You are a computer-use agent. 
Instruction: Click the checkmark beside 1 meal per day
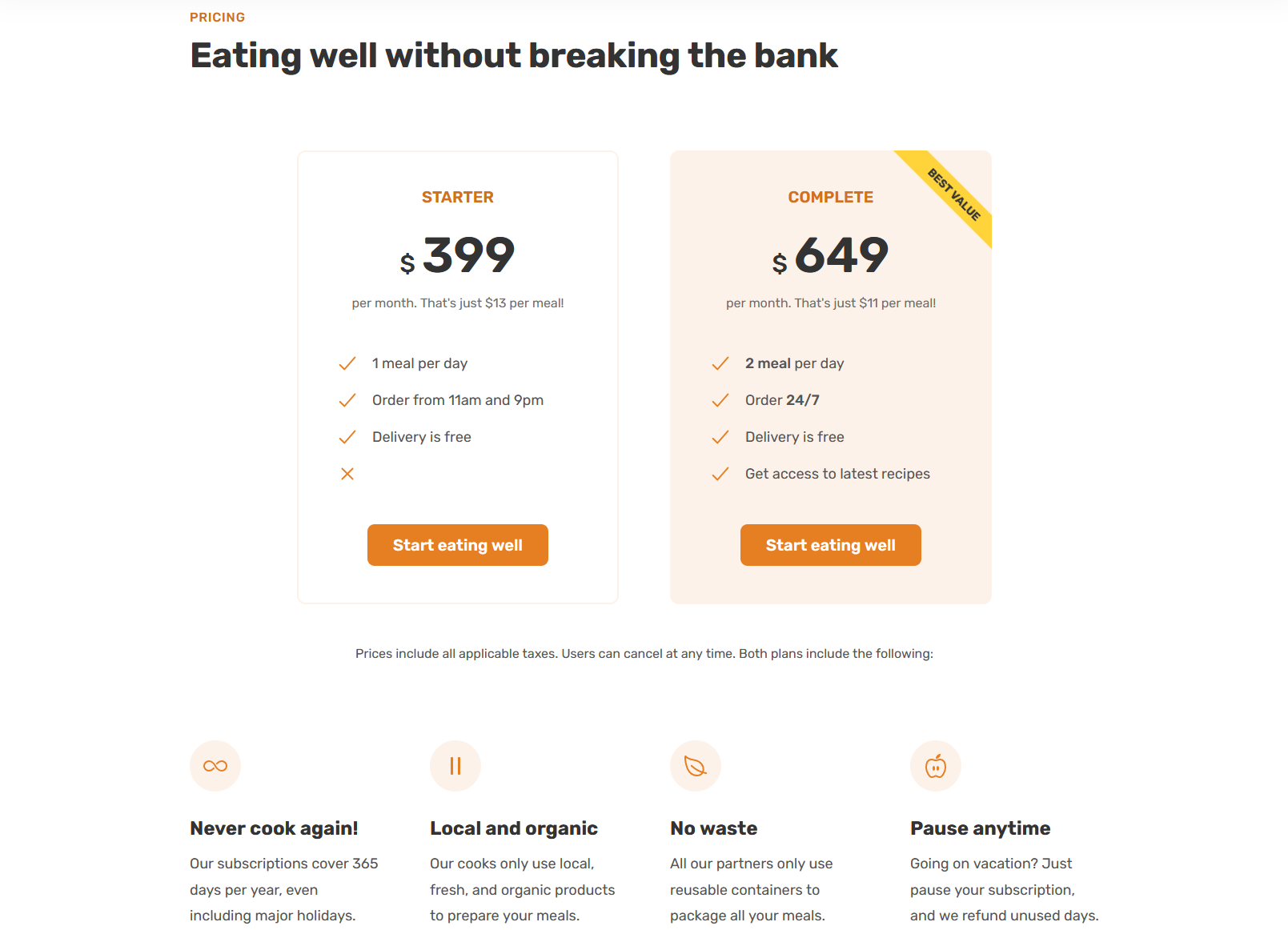tap(347, 363)
